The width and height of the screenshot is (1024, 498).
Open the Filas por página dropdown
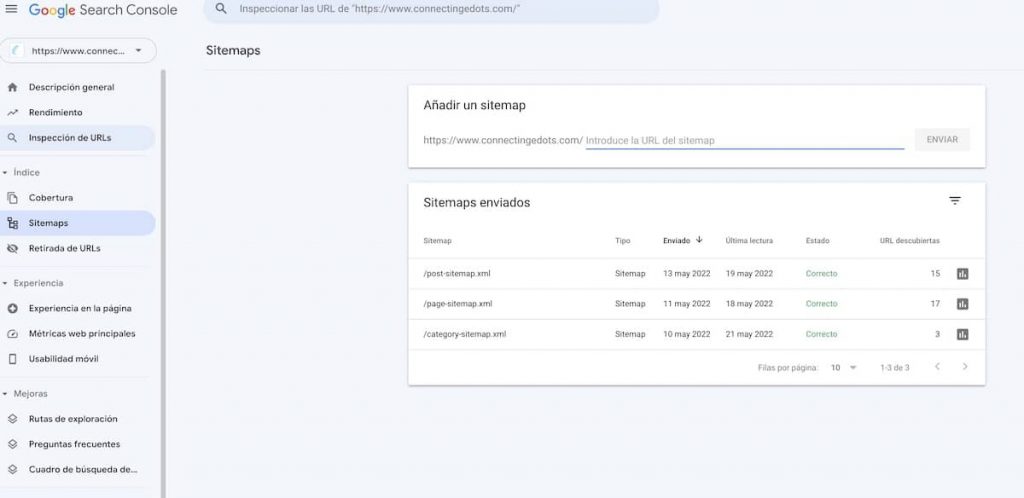843,368
